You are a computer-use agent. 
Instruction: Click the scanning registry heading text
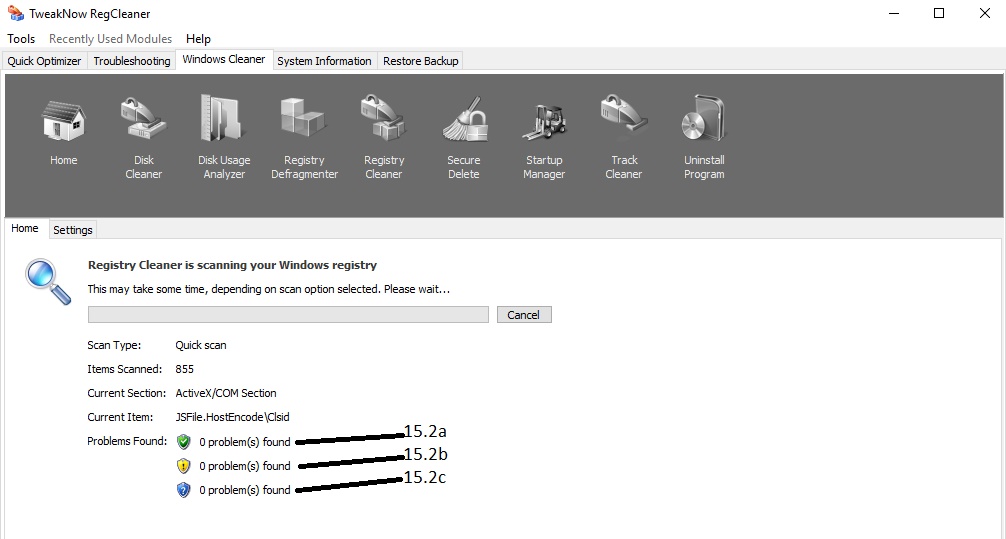click(232, 265)
